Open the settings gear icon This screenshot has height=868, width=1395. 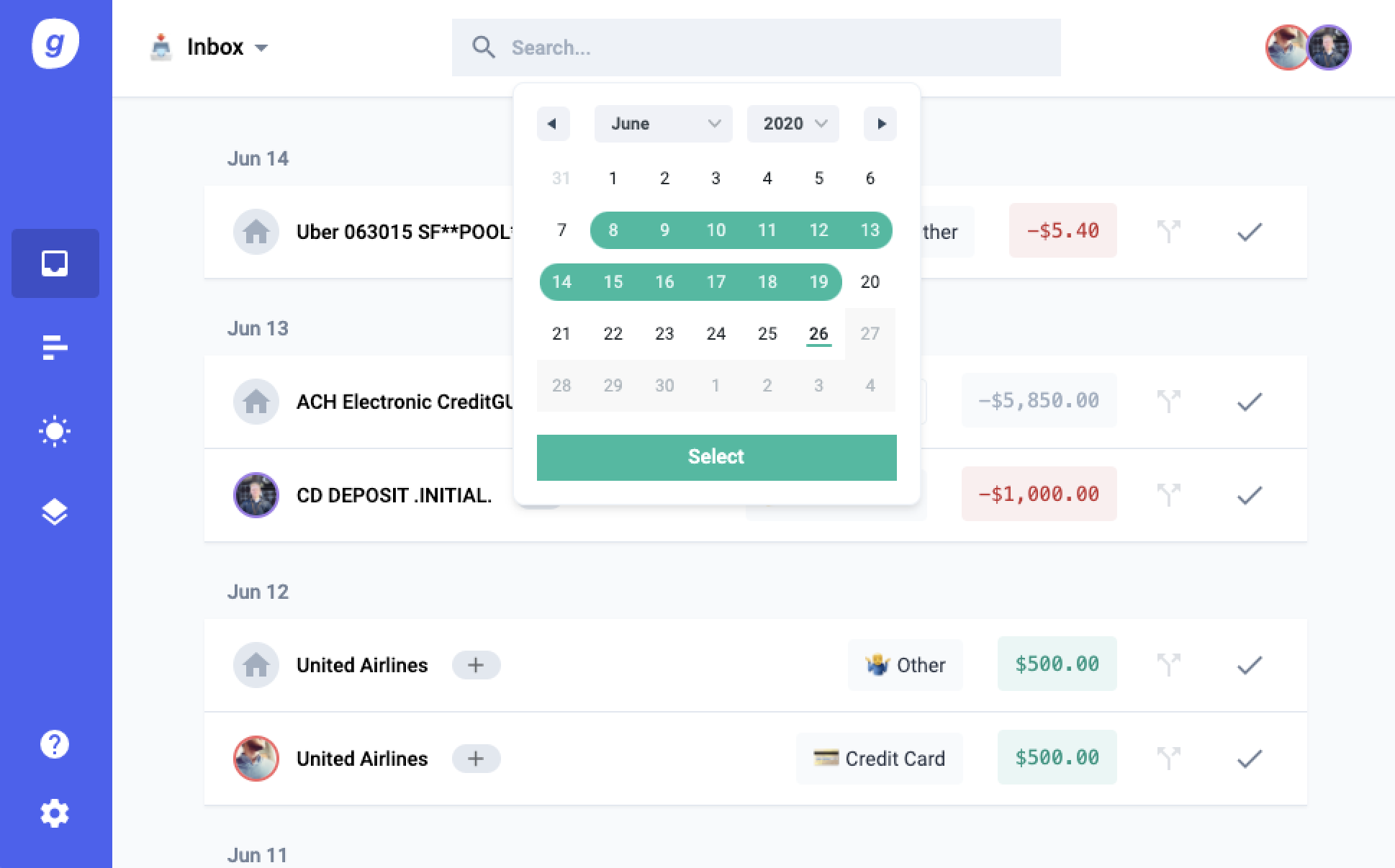point(55,813)
